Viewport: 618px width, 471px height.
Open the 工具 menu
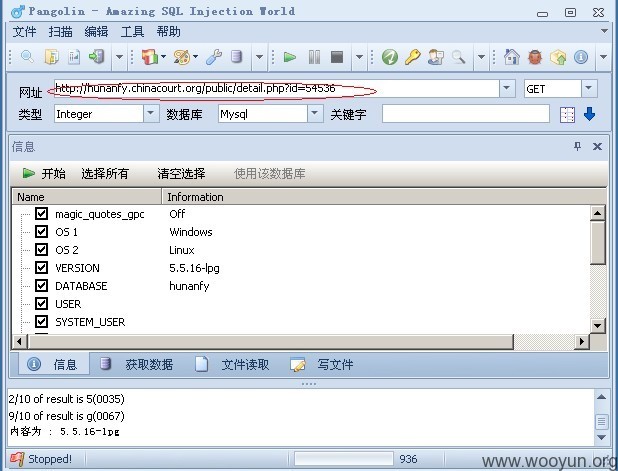coord(132,32)
